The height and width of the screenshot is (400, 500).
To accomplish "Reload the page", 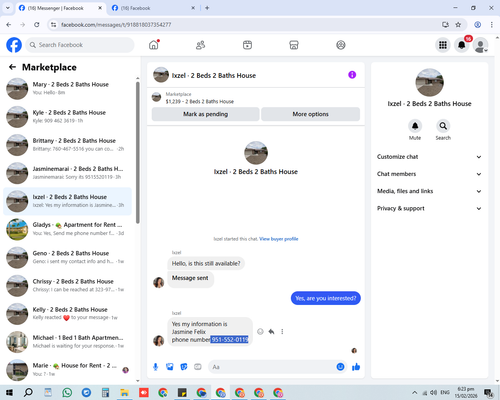I will tap(37, 24).
